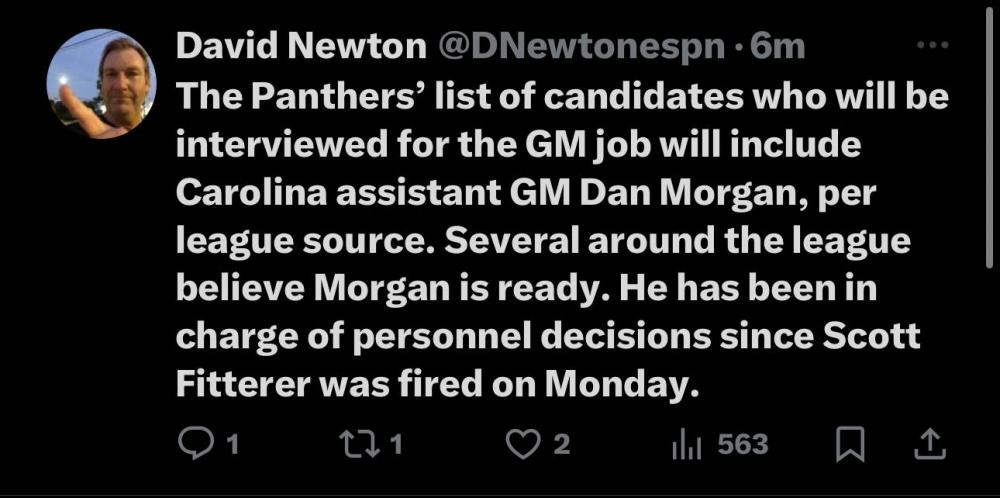Image resolution: width=1000 pixels, height=498 pixels.
Task: Bookmark this tweet
Action: 849,443
